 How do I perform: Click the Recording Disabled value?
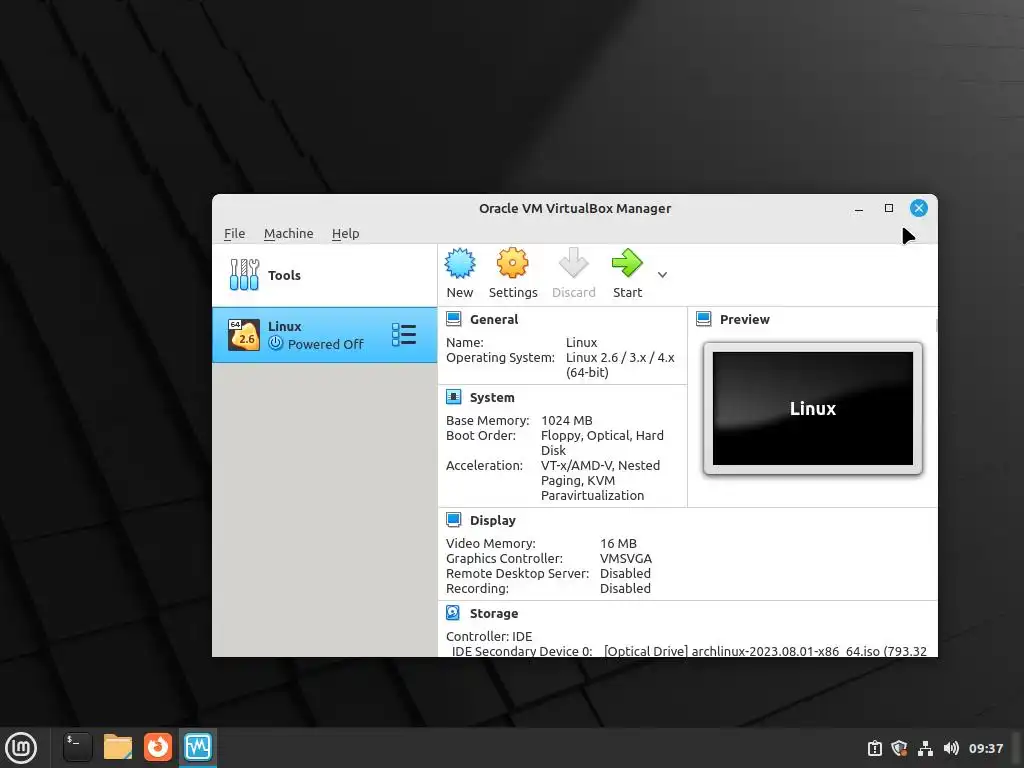(x=625, y=588)
